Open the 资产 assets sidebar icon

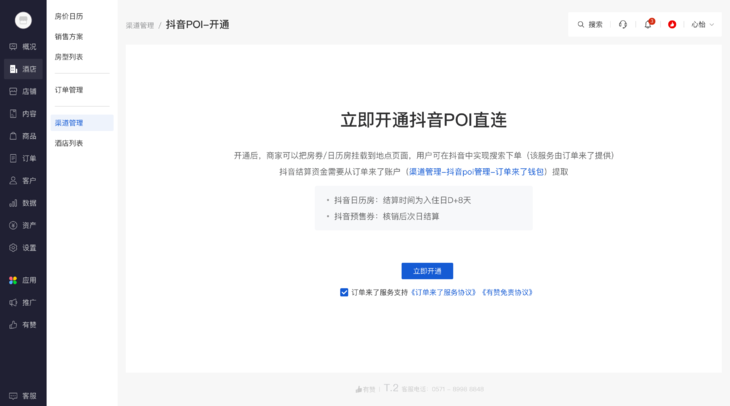tap(13, 225)
